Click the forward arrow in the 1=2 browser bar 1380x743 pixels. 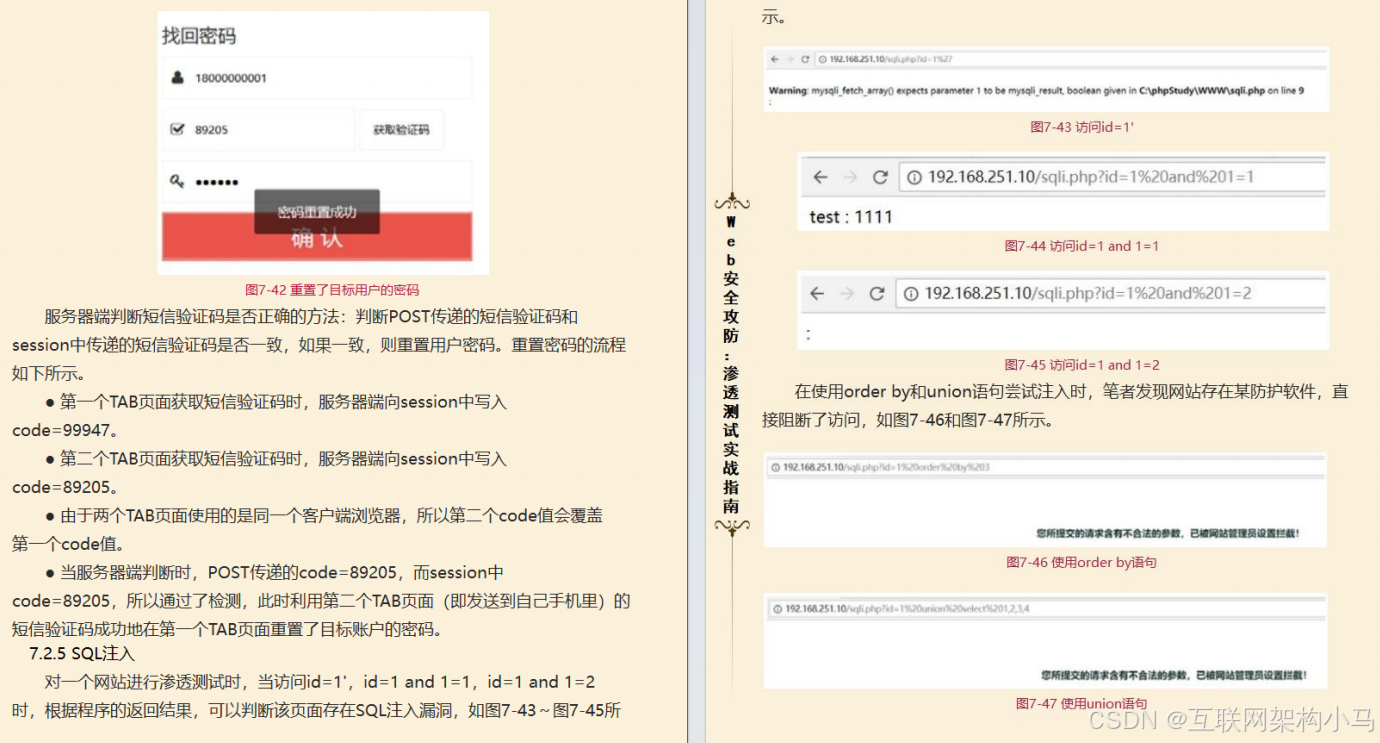click(847, 294)
